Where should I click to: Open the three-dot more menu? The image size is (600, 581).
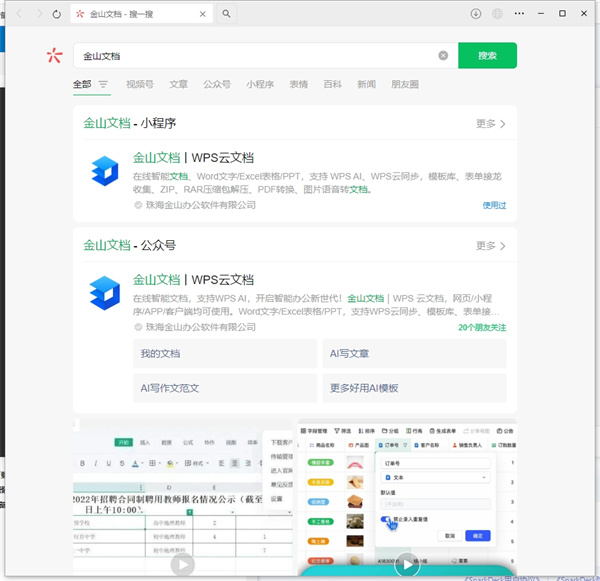pyautogui.click(x=519, y=13)
